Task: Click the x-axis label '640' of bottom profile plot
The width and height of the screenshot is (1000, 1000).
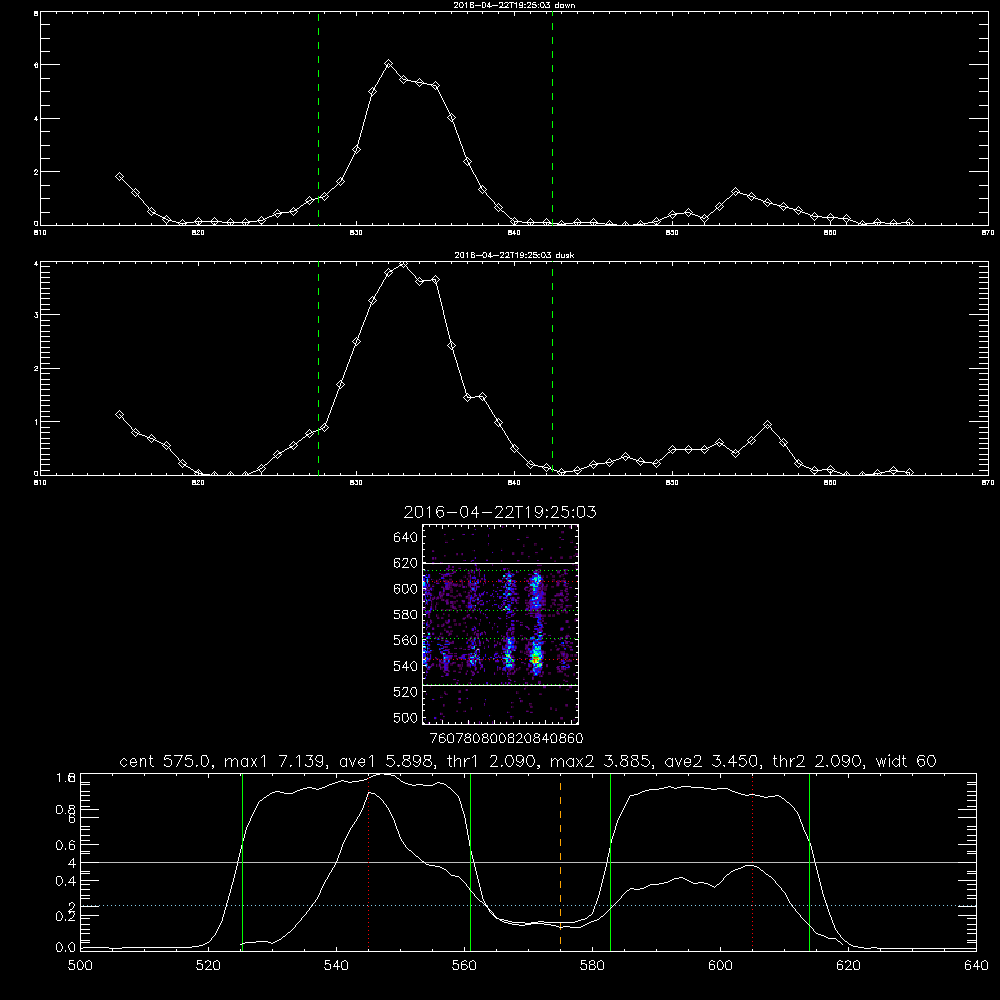Action: [976, 966]
